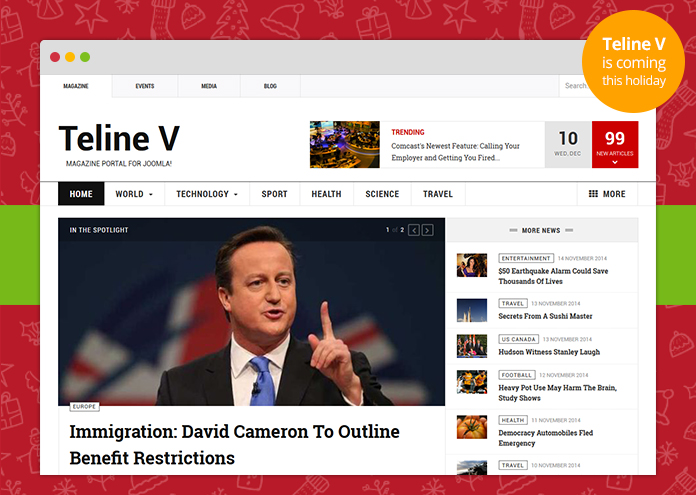Click the earthquake alarm article thumbnail
696x495 pixels.
click(472, 265)
